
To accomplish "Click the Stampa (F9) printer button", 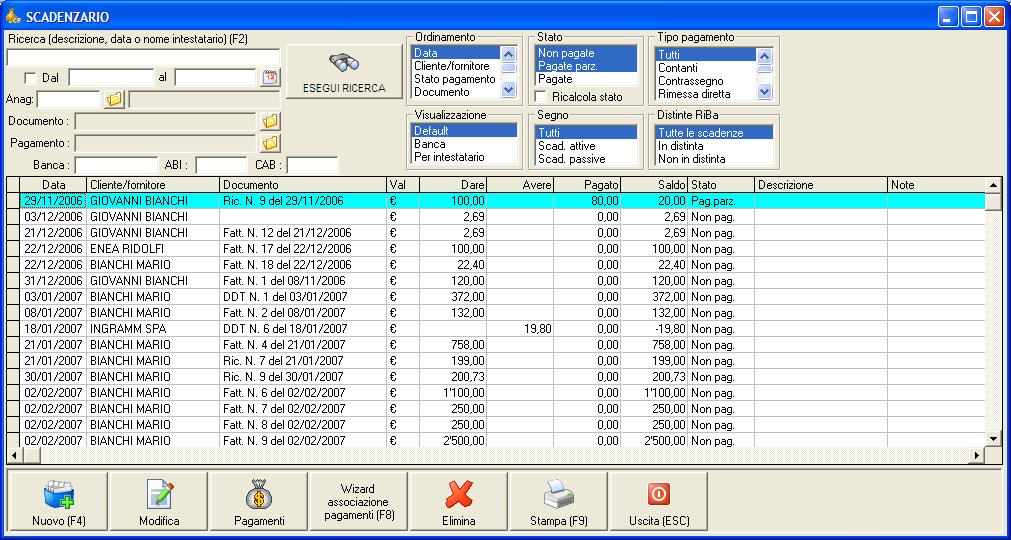I will pyautogui.click(x=558, y=501).
